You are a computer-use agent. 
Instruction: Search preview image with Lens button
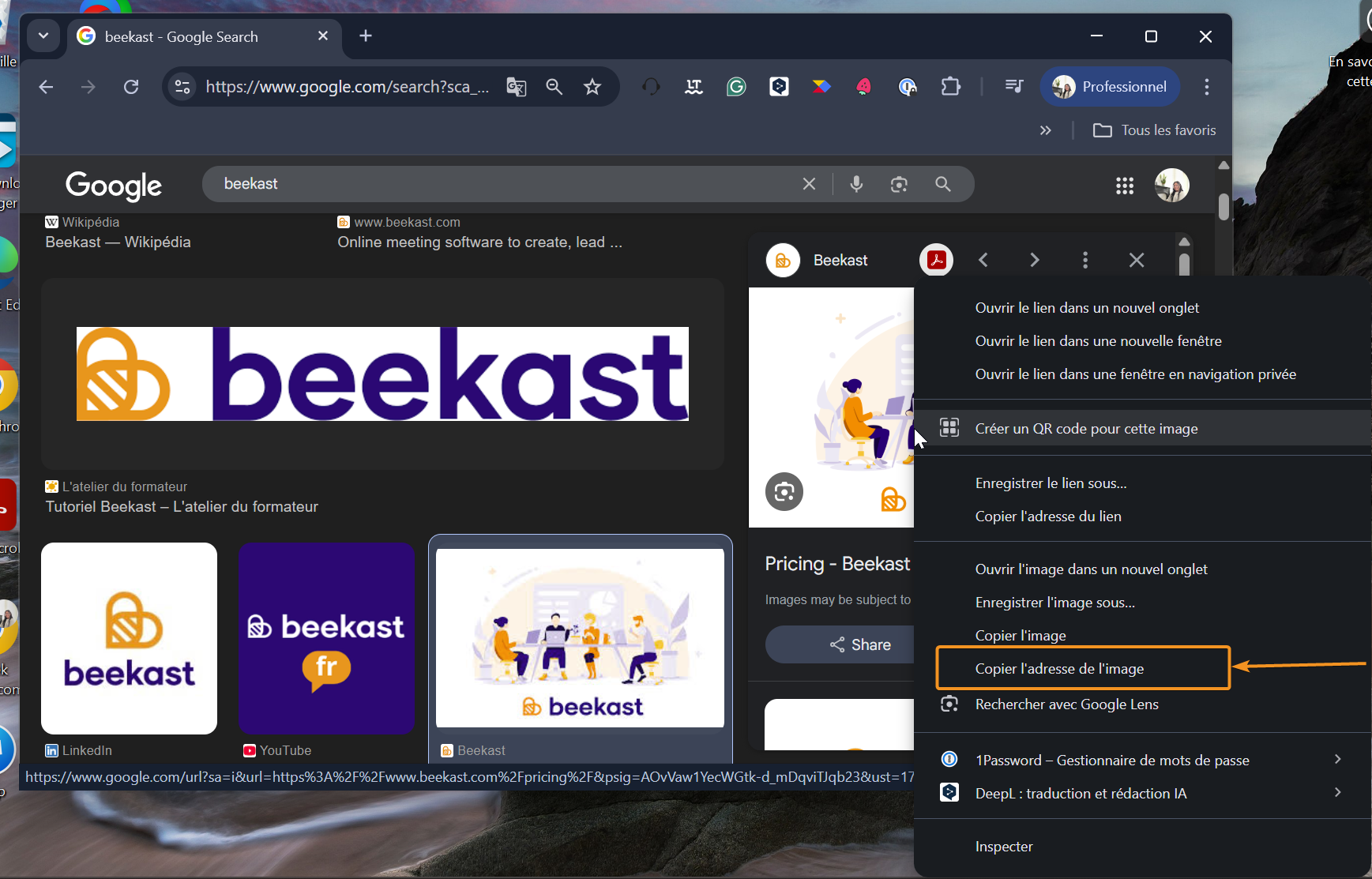784,492
